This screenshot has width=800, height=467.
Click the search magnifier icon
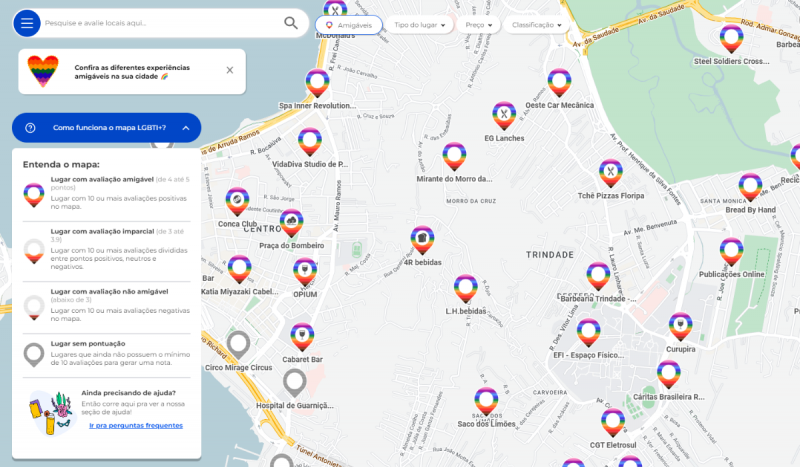click(x=291, y=23)
